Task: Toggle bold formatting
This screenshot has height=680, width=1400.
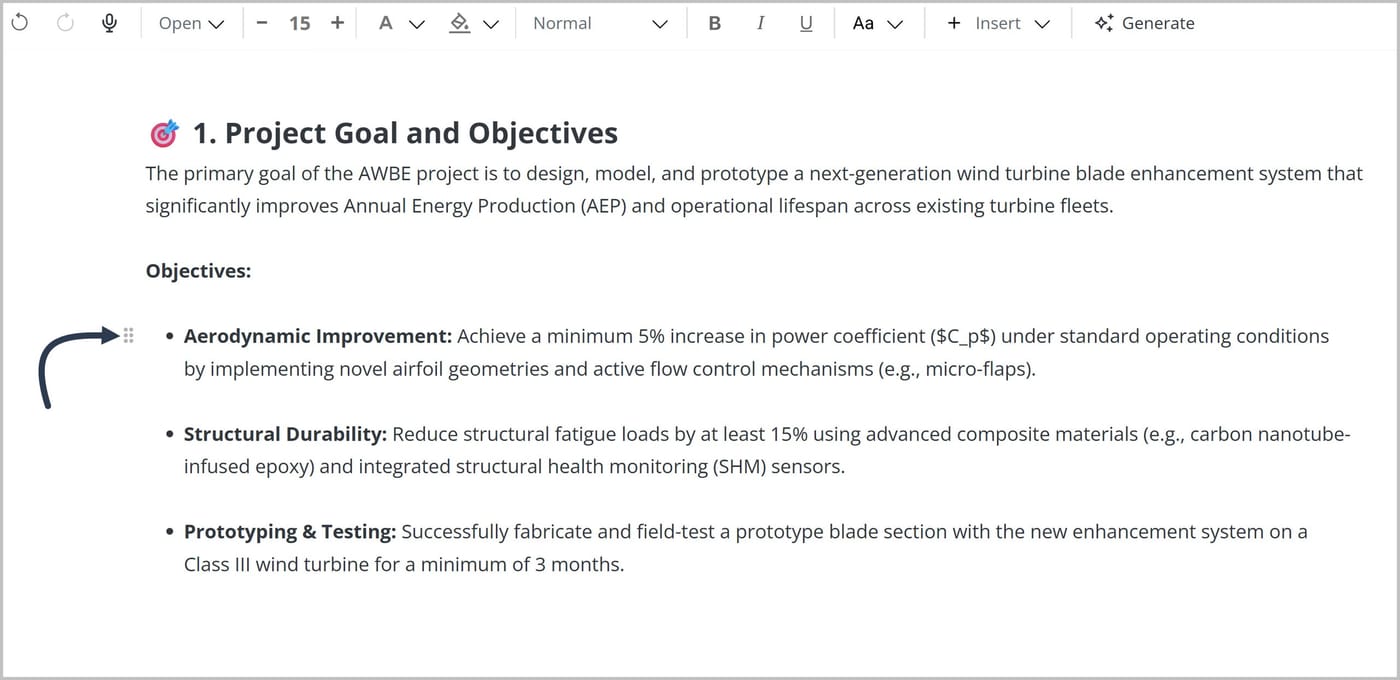Action: click(714, 23)
